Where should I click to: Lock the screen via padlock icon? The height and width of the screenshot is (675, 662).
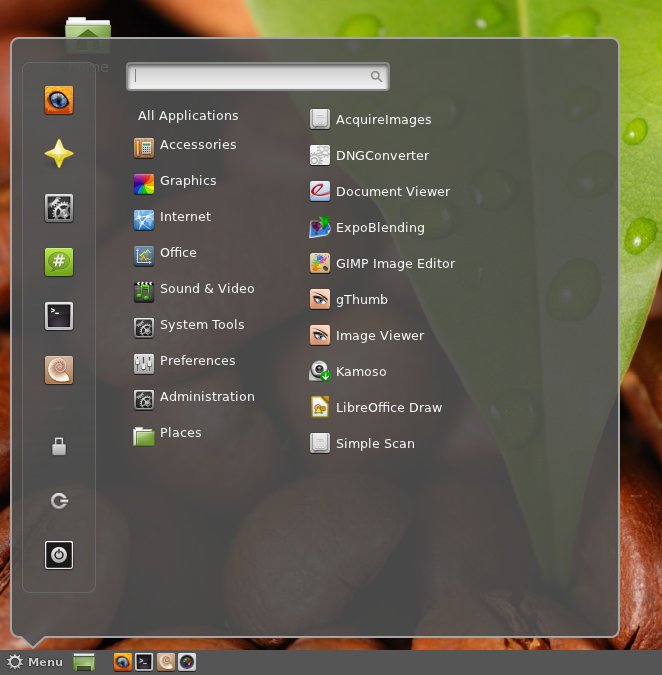pos(59,446)
